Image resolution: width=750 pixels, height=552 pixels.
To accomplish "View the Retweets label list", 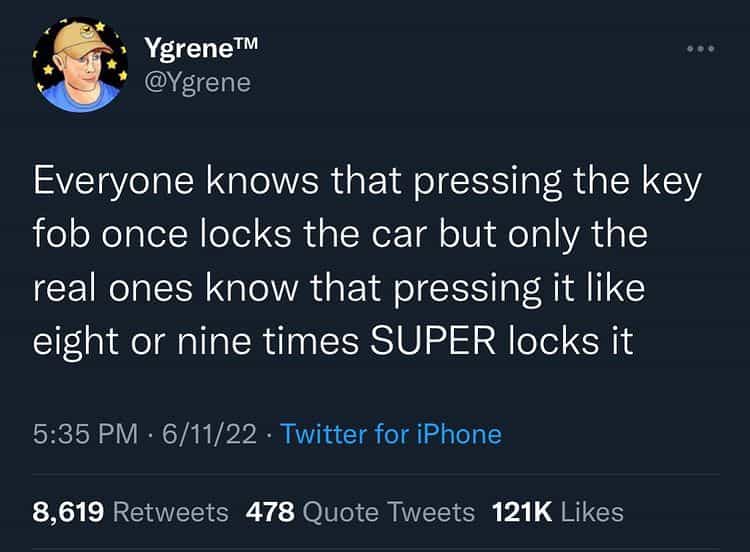I will [x=171, y=513].
